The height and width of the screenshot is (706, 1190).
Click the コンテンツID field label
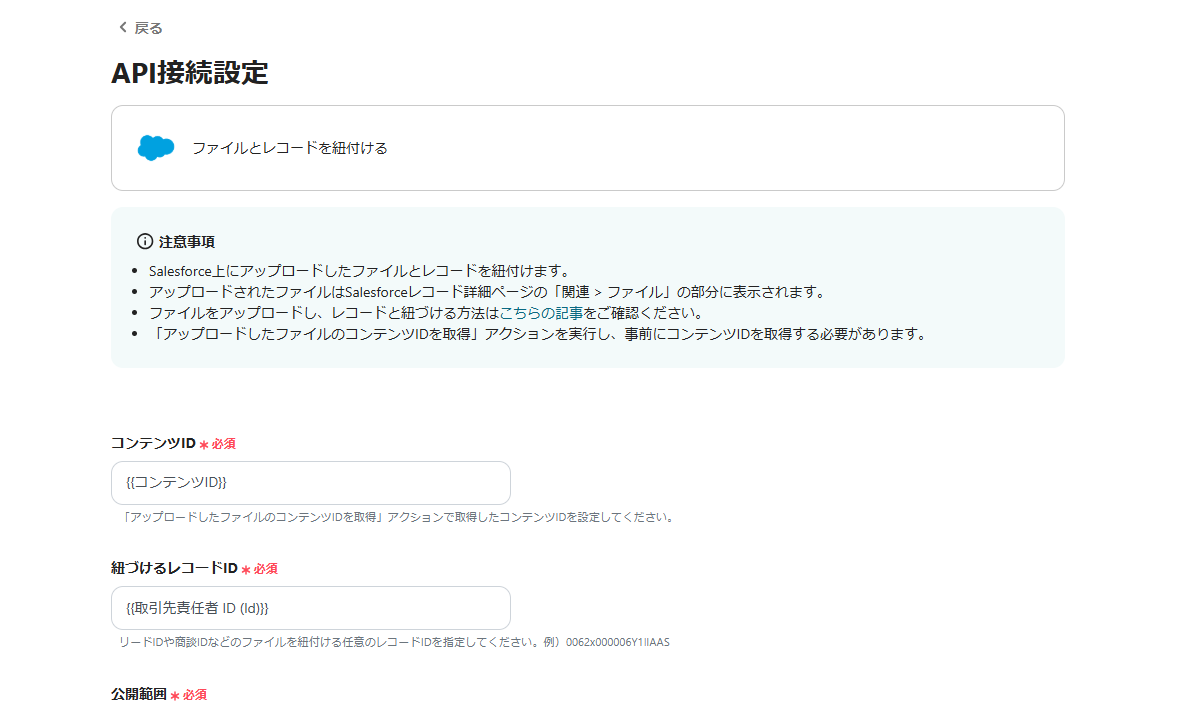click(x=153, y=443)
